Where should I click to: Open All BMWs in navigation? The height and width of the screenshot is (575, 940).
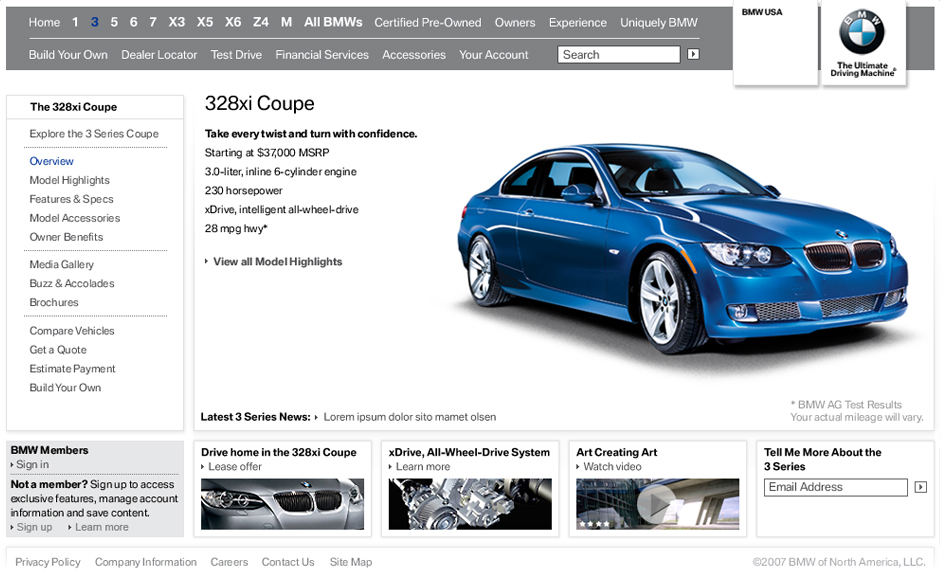point(333,22)
